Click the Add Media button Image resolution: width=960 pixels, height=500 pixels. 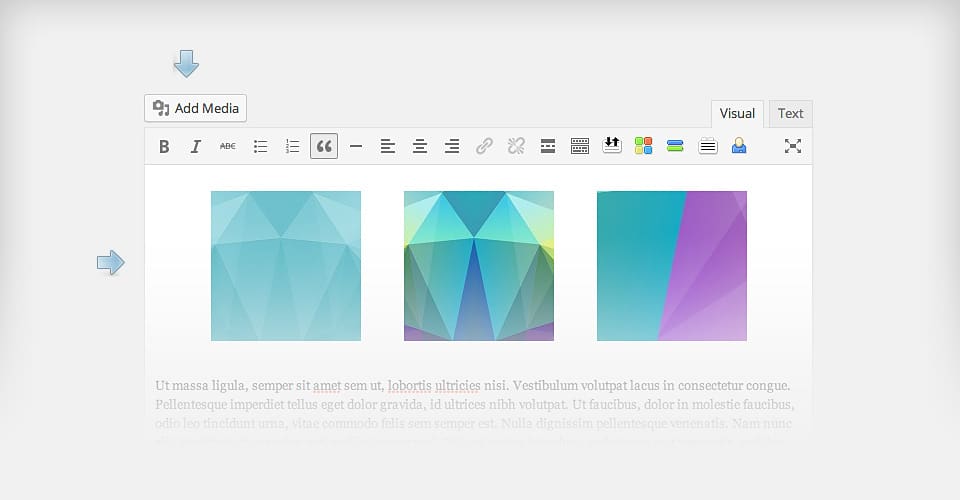pyautogui.click(x=196, y=109)
